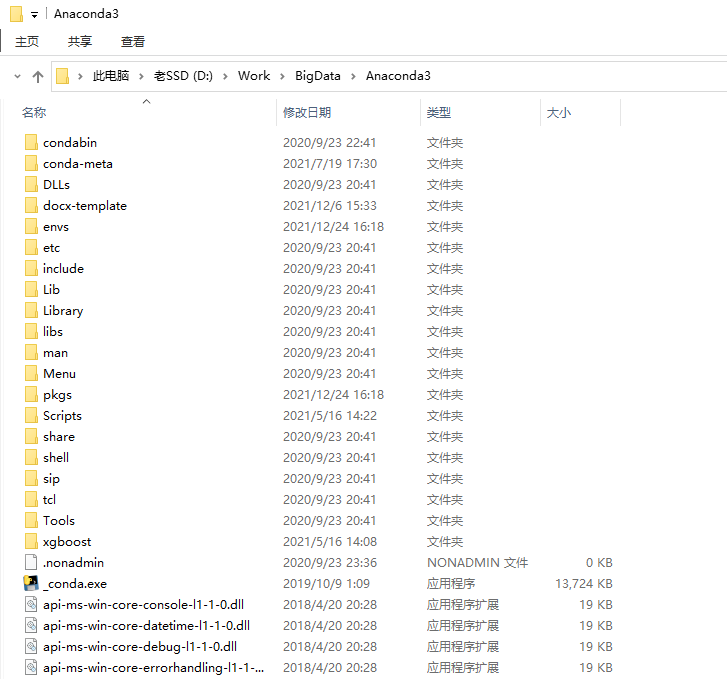Viewport: 727px width, 679px height.
Task: Expand chevron after 此电脑 in address bar
Action: click(141, 76)
